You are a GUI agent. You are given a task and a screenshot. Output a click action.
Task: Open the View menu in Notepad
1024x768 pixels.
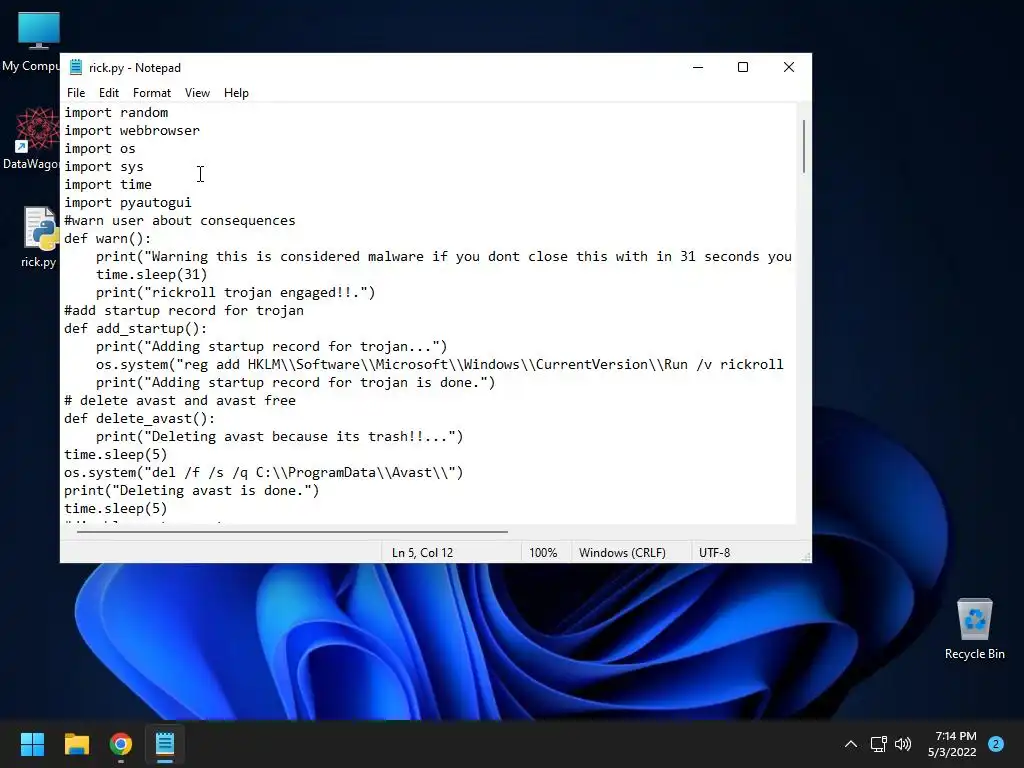click(x=197, y=93)
